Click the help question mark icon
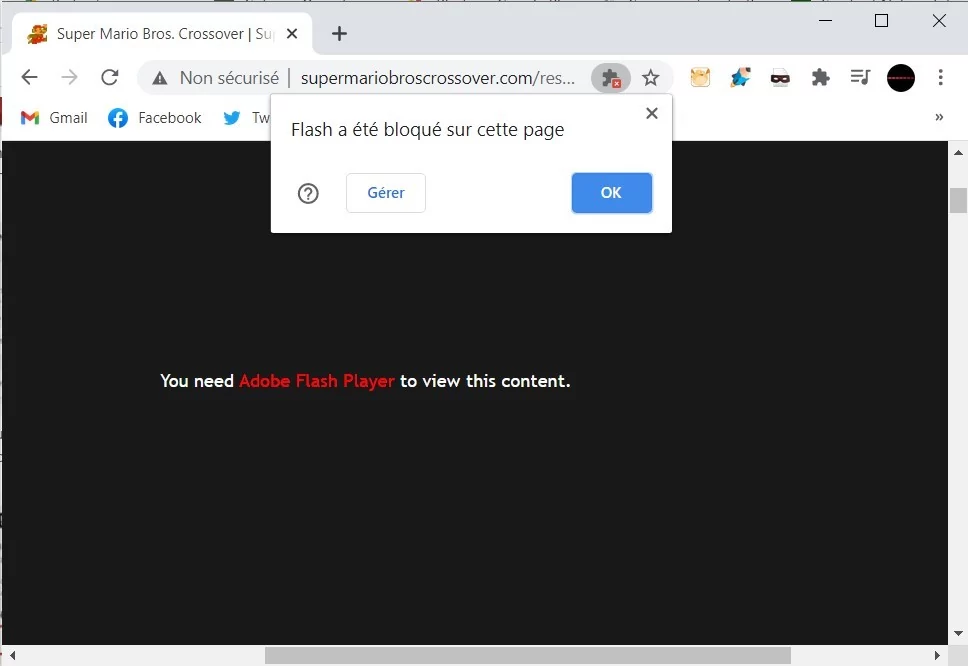Image resolution: width=968 pixels, height=666 pixels. [x=308, y=193]
